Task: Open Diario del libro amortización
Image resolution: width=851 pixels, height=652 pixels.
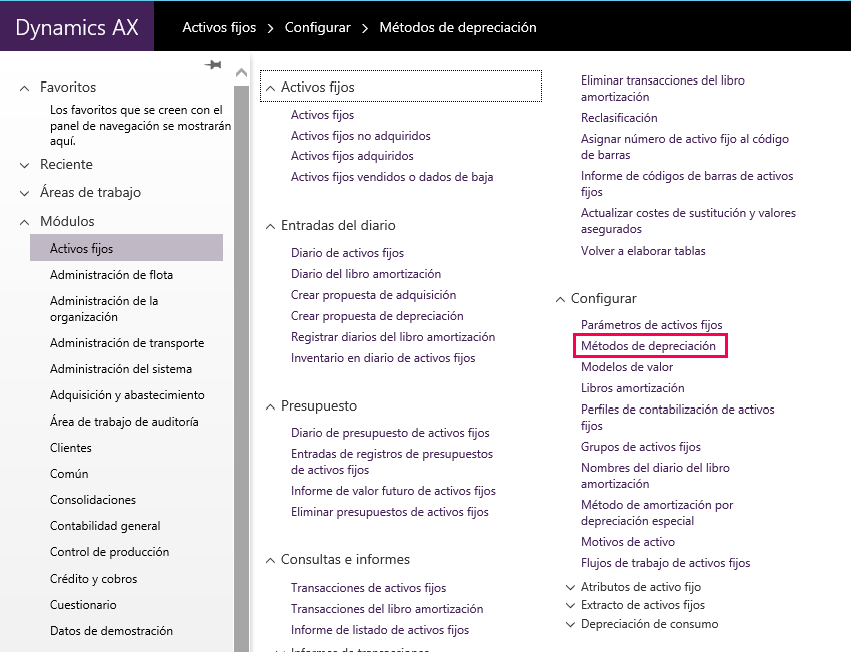Action: (366, 274)
